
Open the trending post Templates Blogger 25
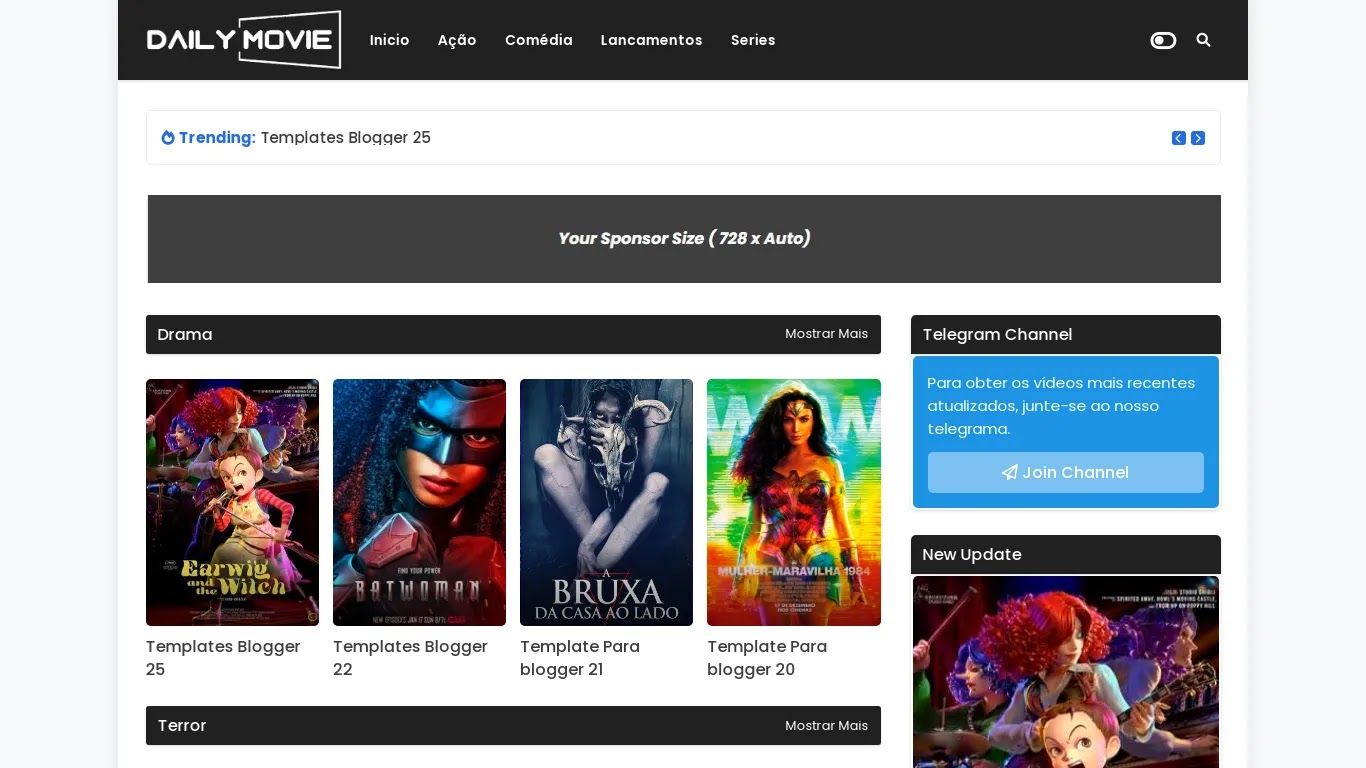coord(346,138)
